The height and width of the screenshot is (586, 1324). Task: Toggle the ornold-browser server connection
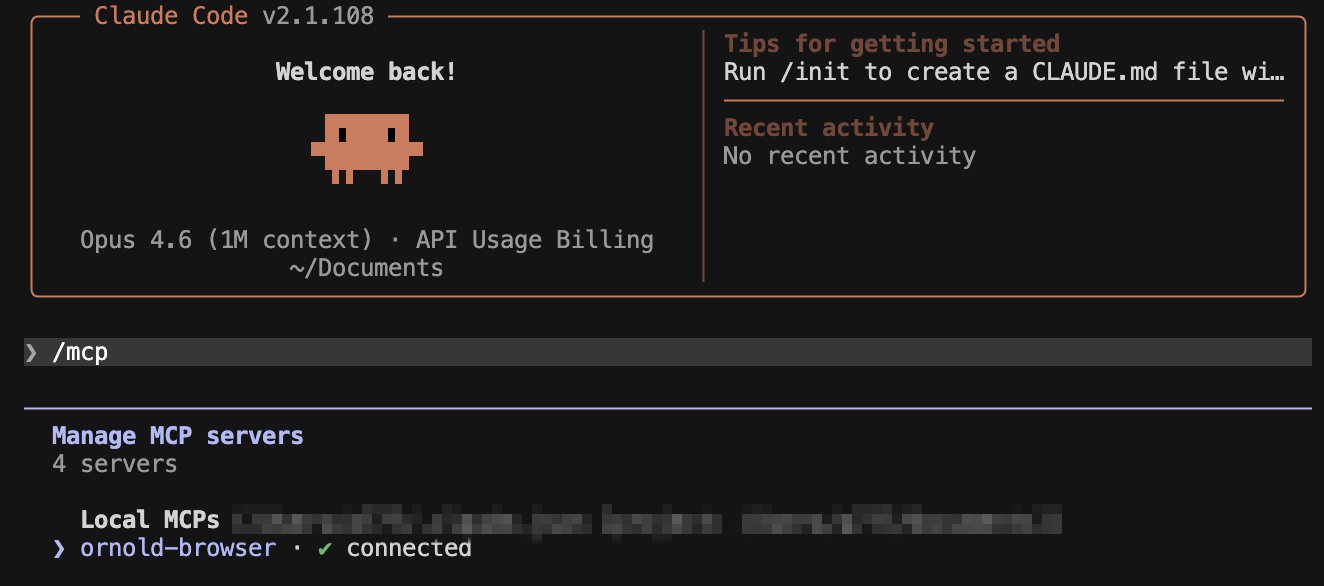178,548
